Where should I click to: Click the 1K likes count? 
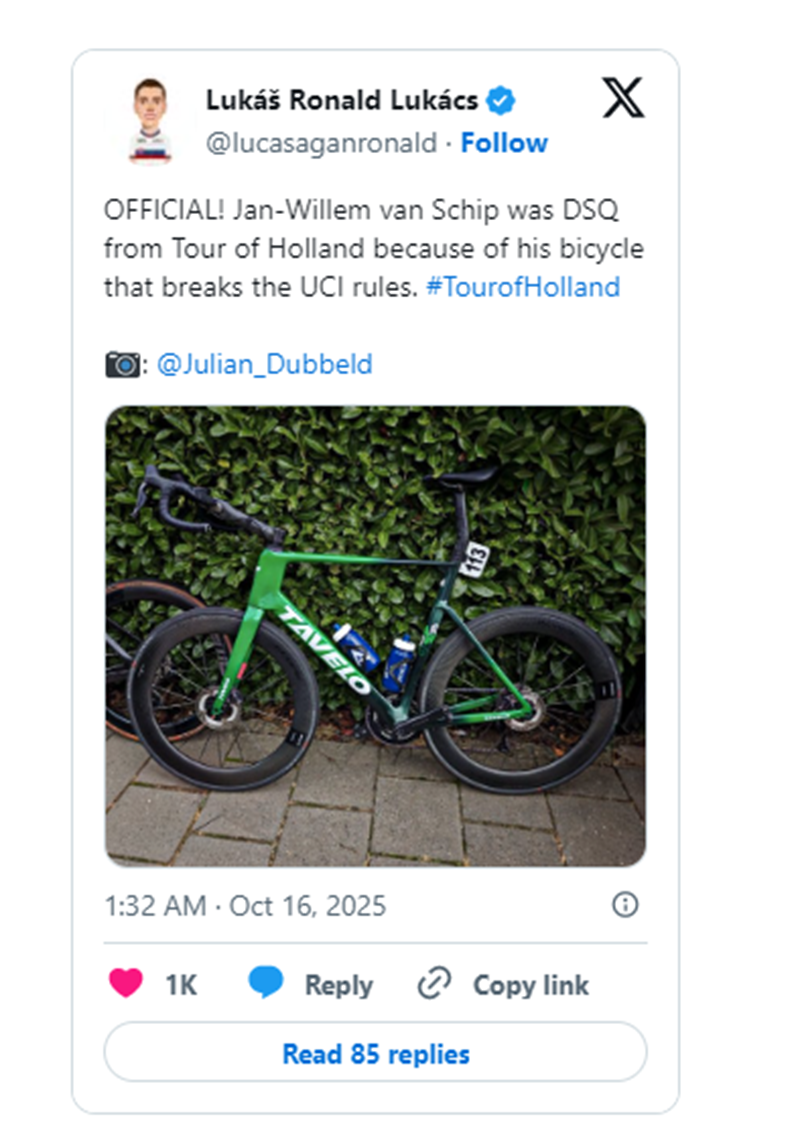click(x=181, y=985)
